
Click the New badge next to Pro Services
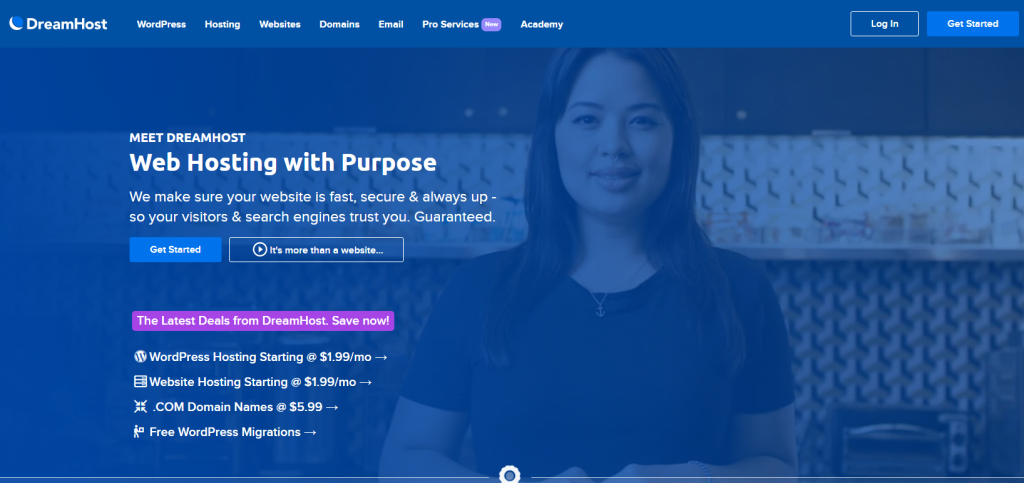[x=491, y=24]
